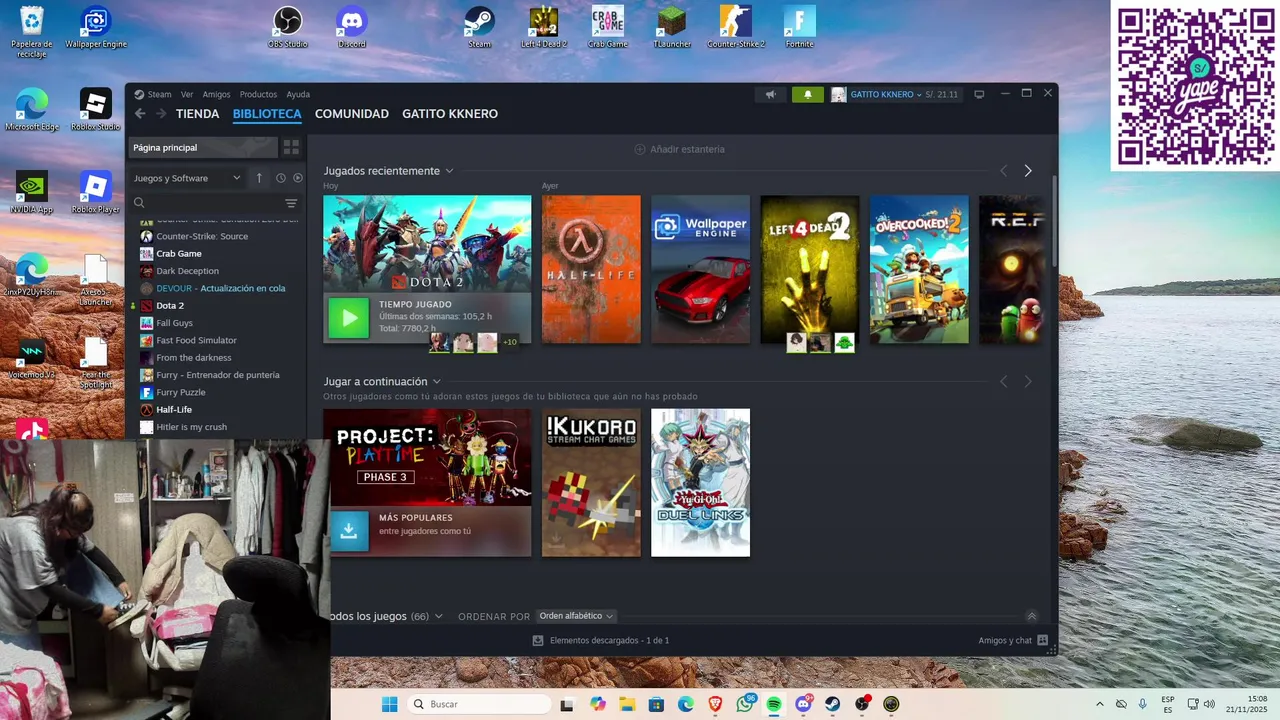Open the GATITO KKNERO profile tab
1280x720 pixels.
point(450,114)
